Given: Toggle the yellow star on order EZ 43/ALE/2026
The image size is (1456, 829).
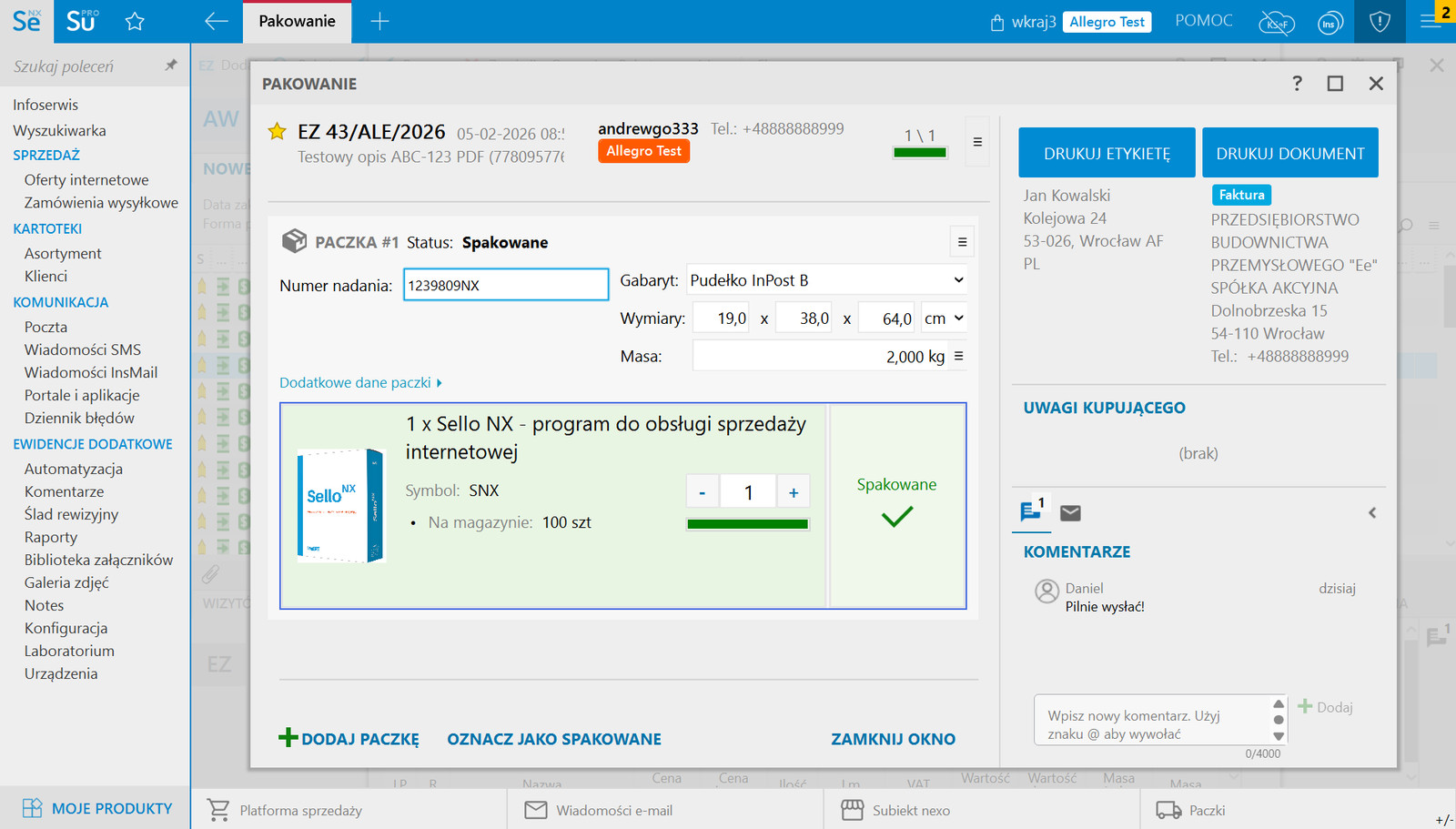Looking at the screenshot, I should coord(277,132).
